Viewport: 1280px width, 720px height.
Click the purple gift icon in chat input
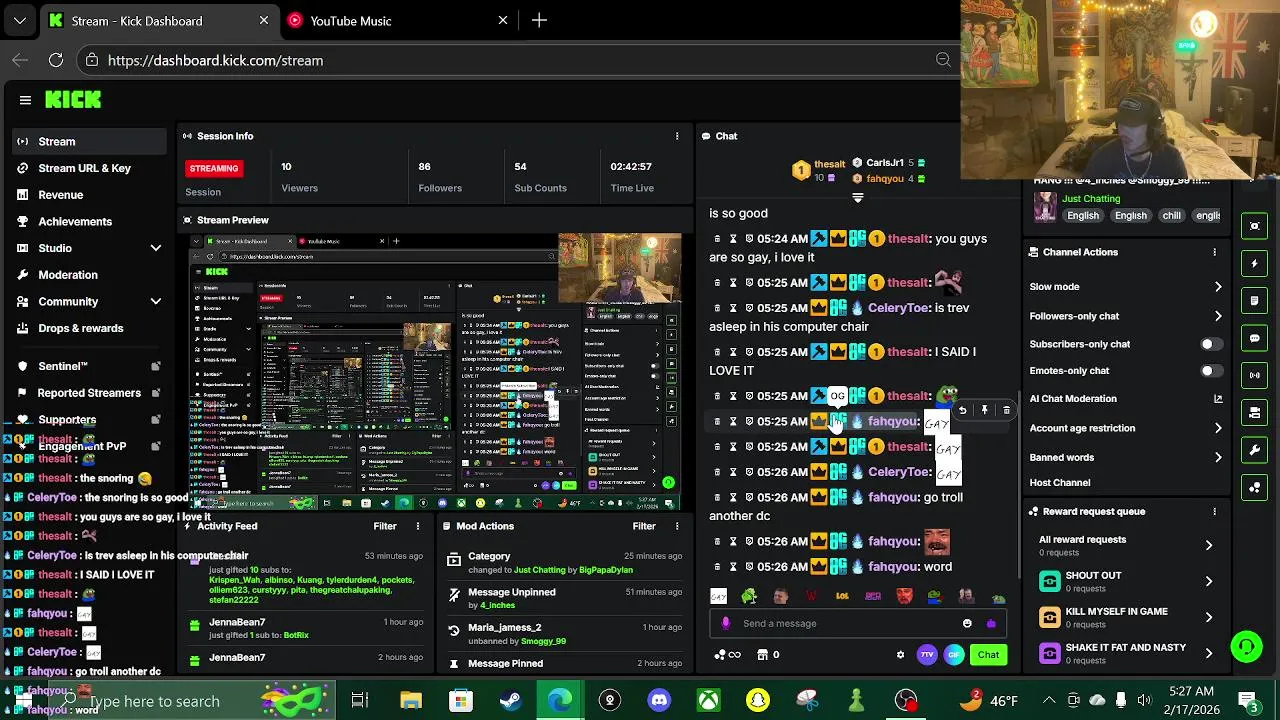coord(991,623)
